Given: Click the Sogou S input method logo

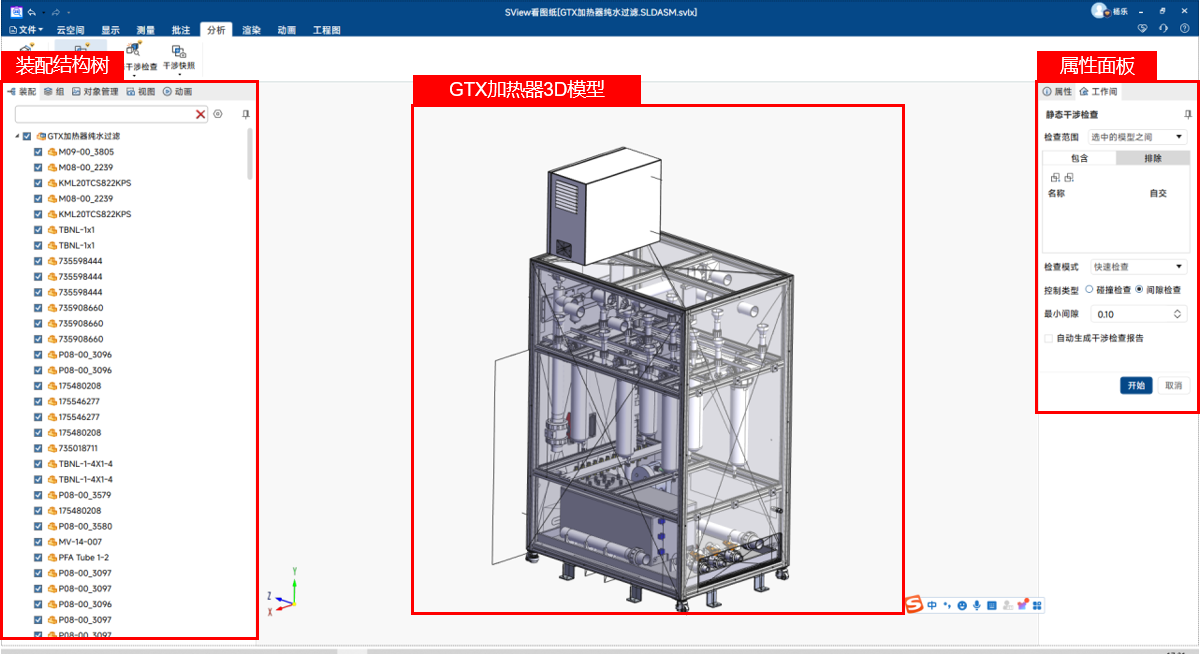Looking at the screenshot, I should pyautogui.click(x=913, y=604).
